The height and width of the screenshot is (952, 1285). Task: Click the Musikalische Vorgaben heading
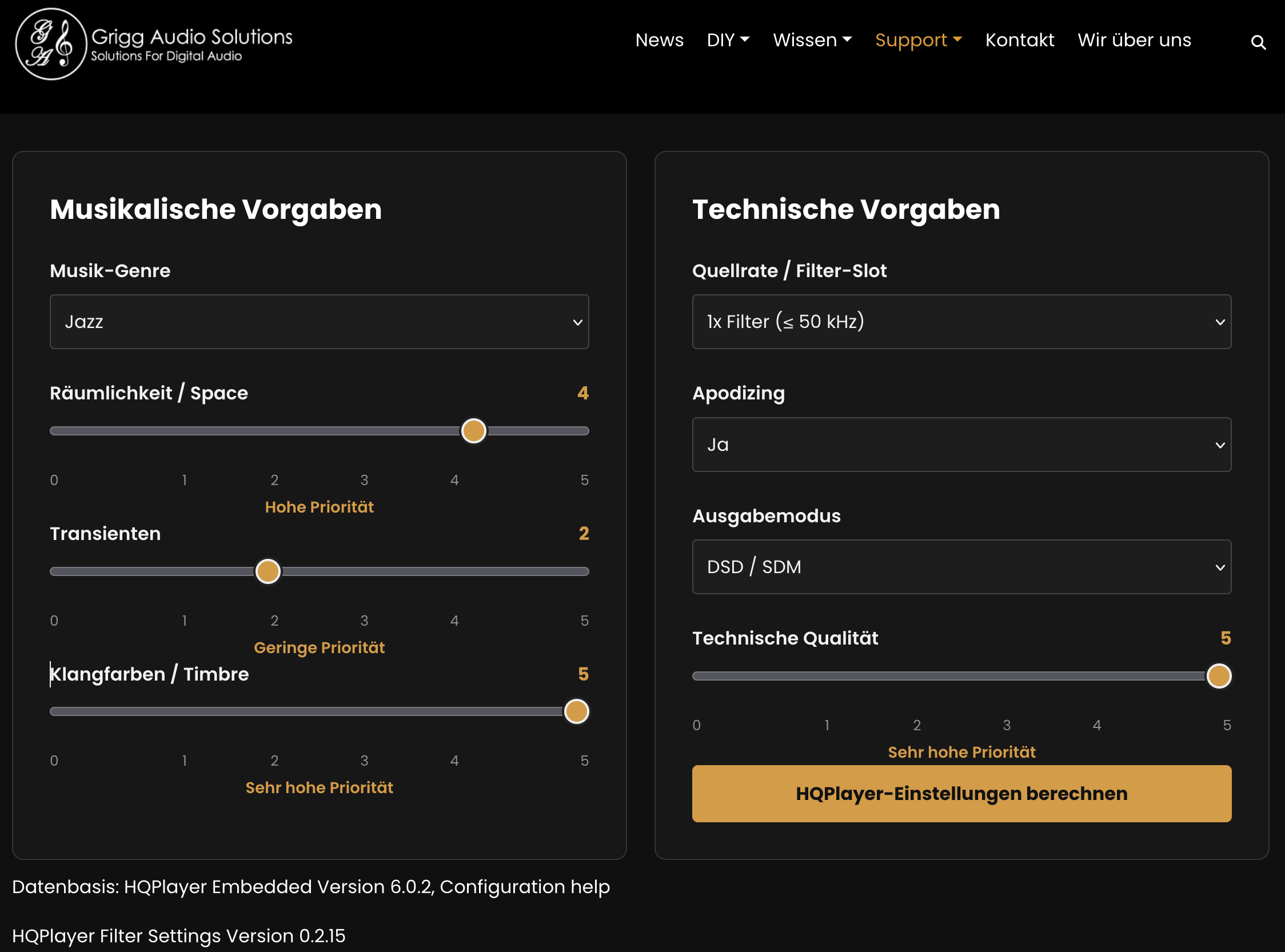coord(216,209)
